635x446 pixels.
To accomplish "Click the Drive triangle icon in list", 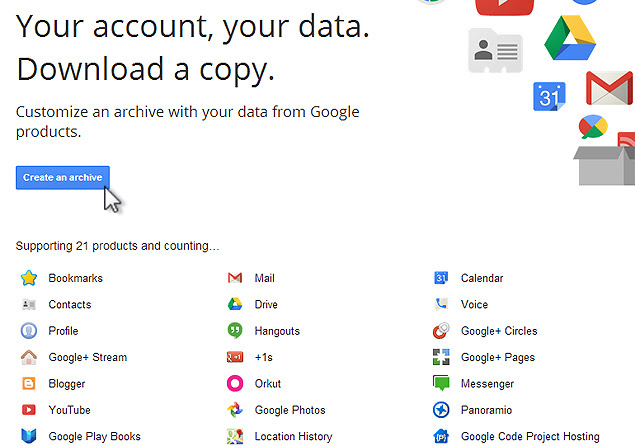I will click(235, 304).
